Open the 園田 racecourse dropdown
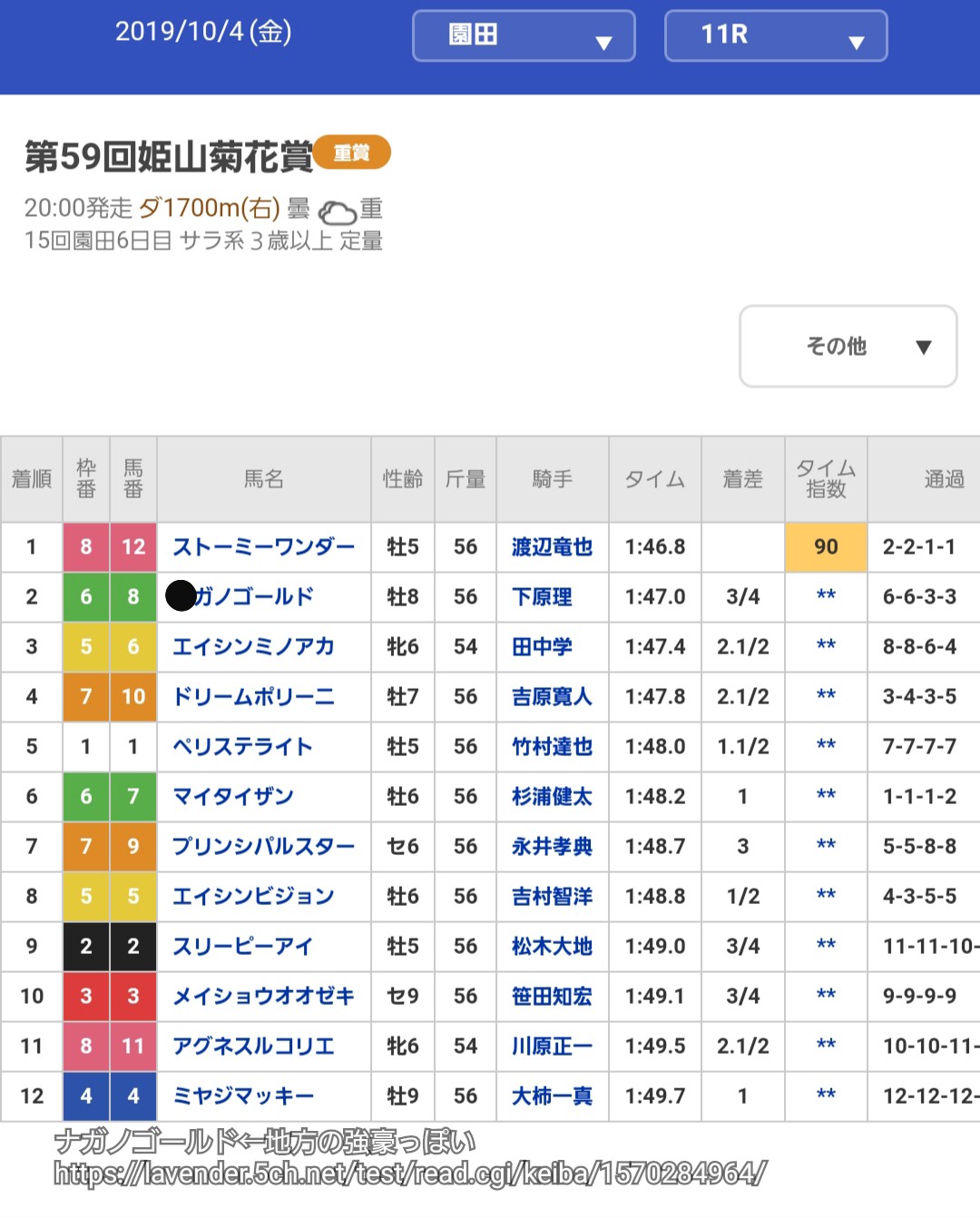The height and width of the screenshot is (1218, 980). [524, 36]
